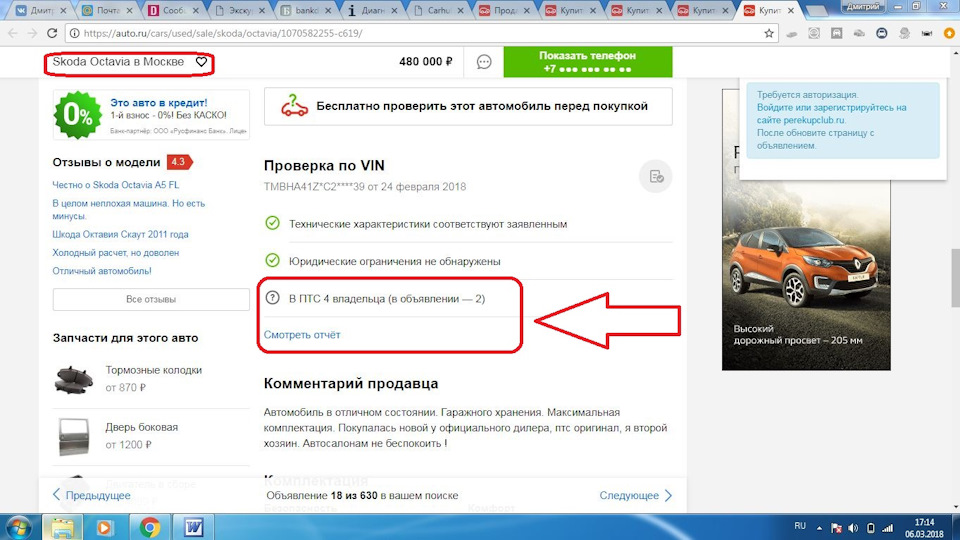Open media player from taskbar
The width and height of the screenshot is (960, 540).
(x=104, y=527)
